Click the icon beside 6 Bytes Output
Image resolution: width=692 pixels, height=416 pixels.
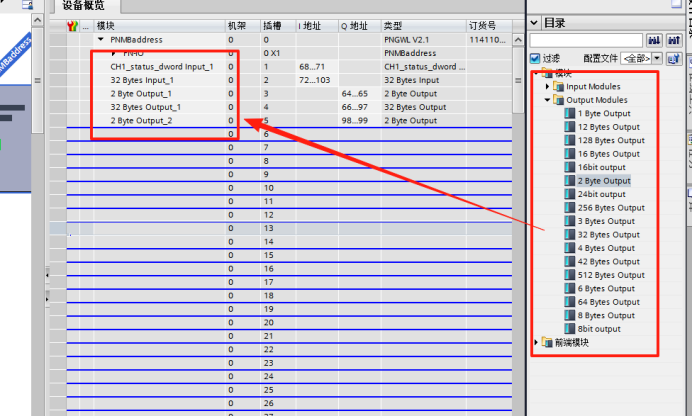(x=569, y=289)
